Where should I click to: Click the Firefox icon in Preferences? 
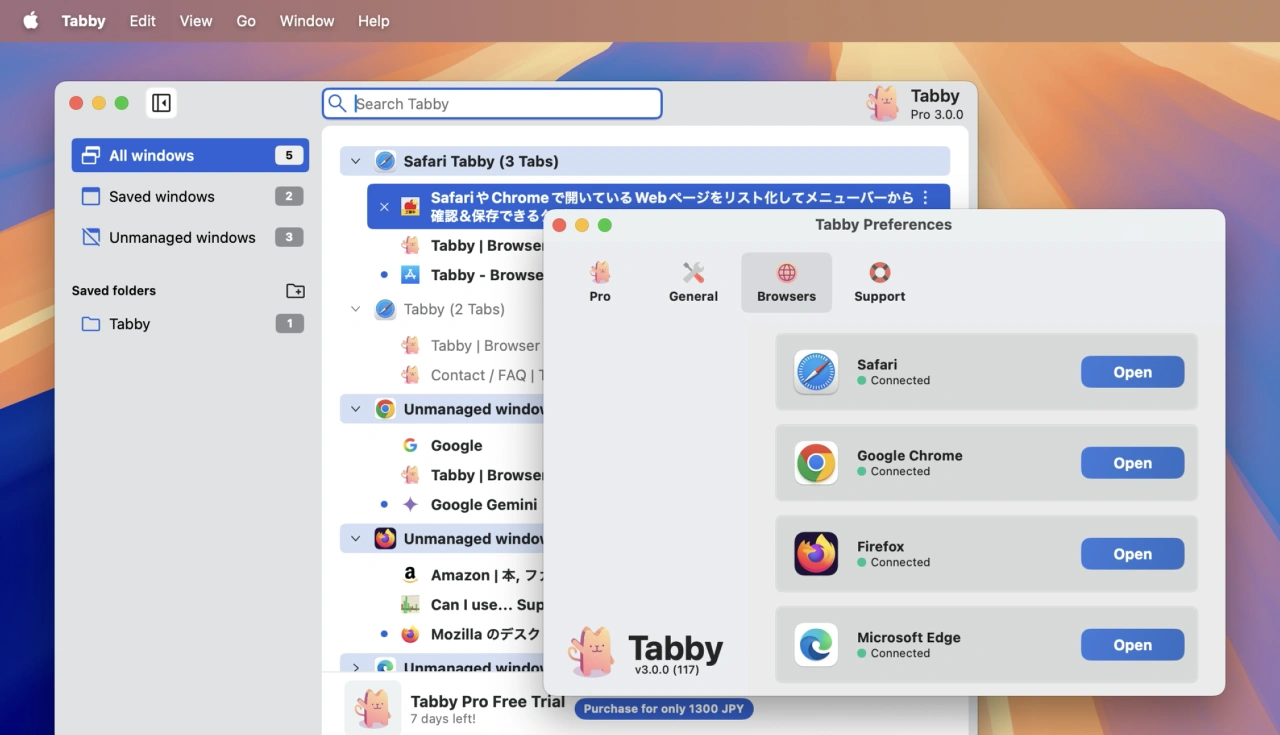point(816,554)
